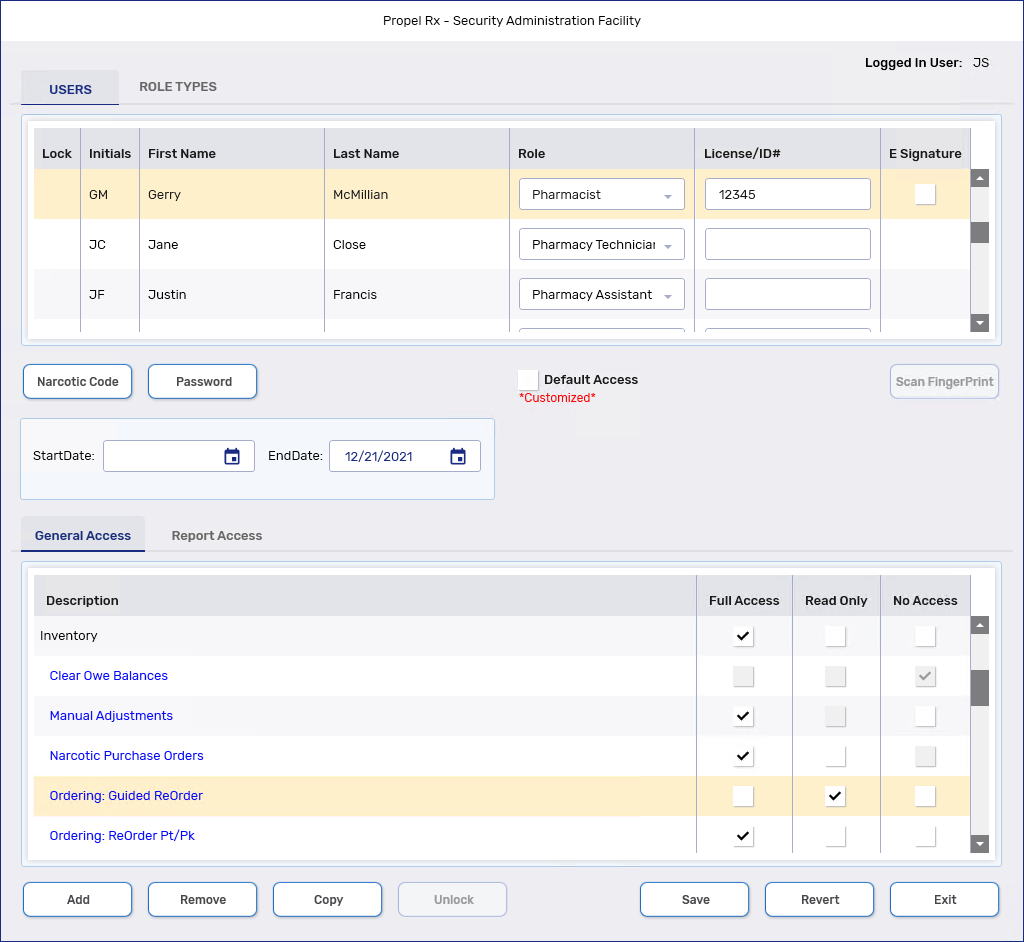This screenshot has width=1024, height=942.
Task: Click the License/ID# field for Justin Francis
Action: click(787, 295)
